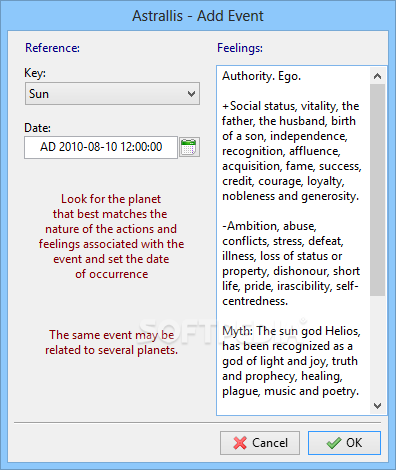Screen dimensions: 396x470
Task: Cancel the Add Event dialog
Action: pyautogui.click(x=260, y=443)
